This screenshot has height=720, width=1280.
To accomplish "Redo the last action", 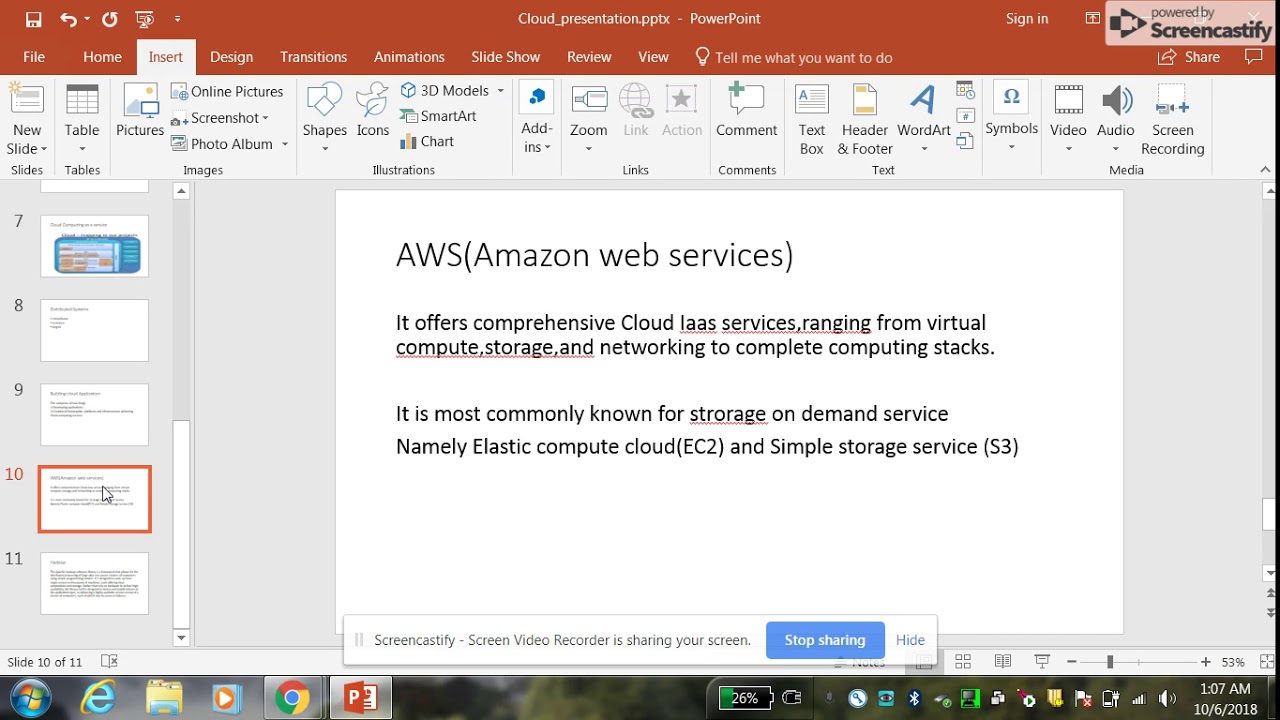I will [110, 19].
